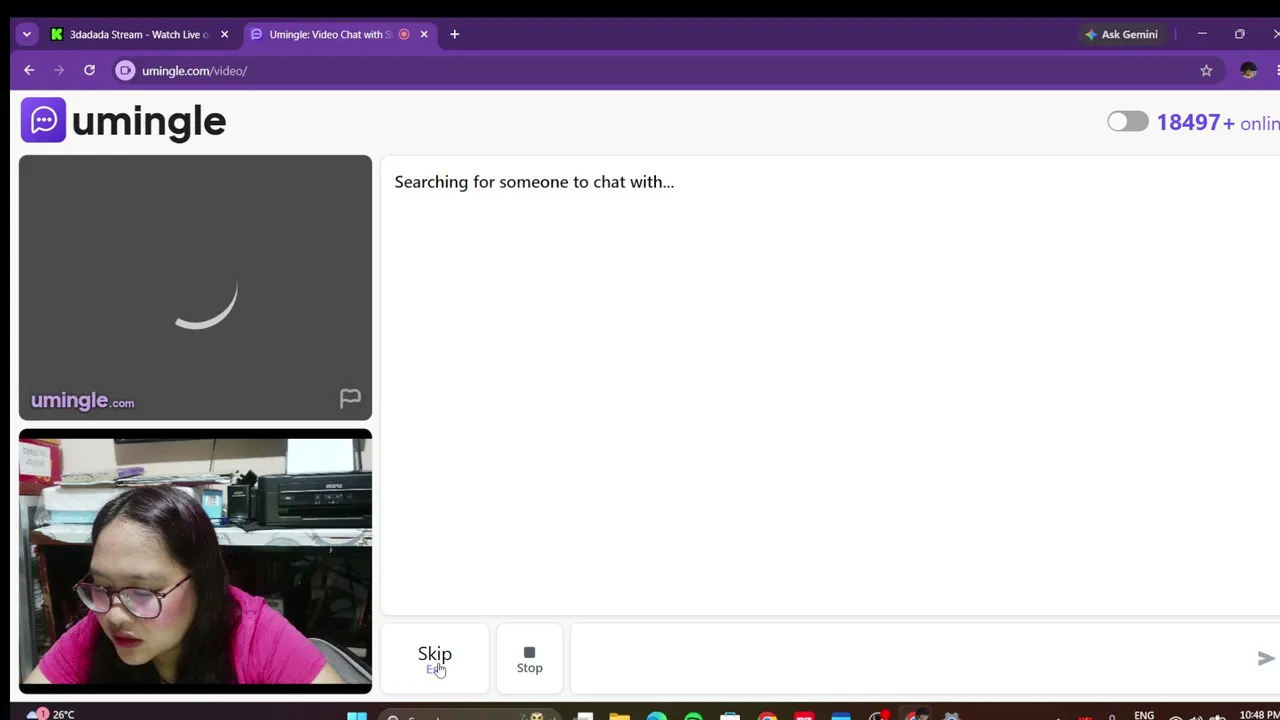Go back to the previous page
Viewport: 1280px width, 720px height.
click(x=29, y=70)
